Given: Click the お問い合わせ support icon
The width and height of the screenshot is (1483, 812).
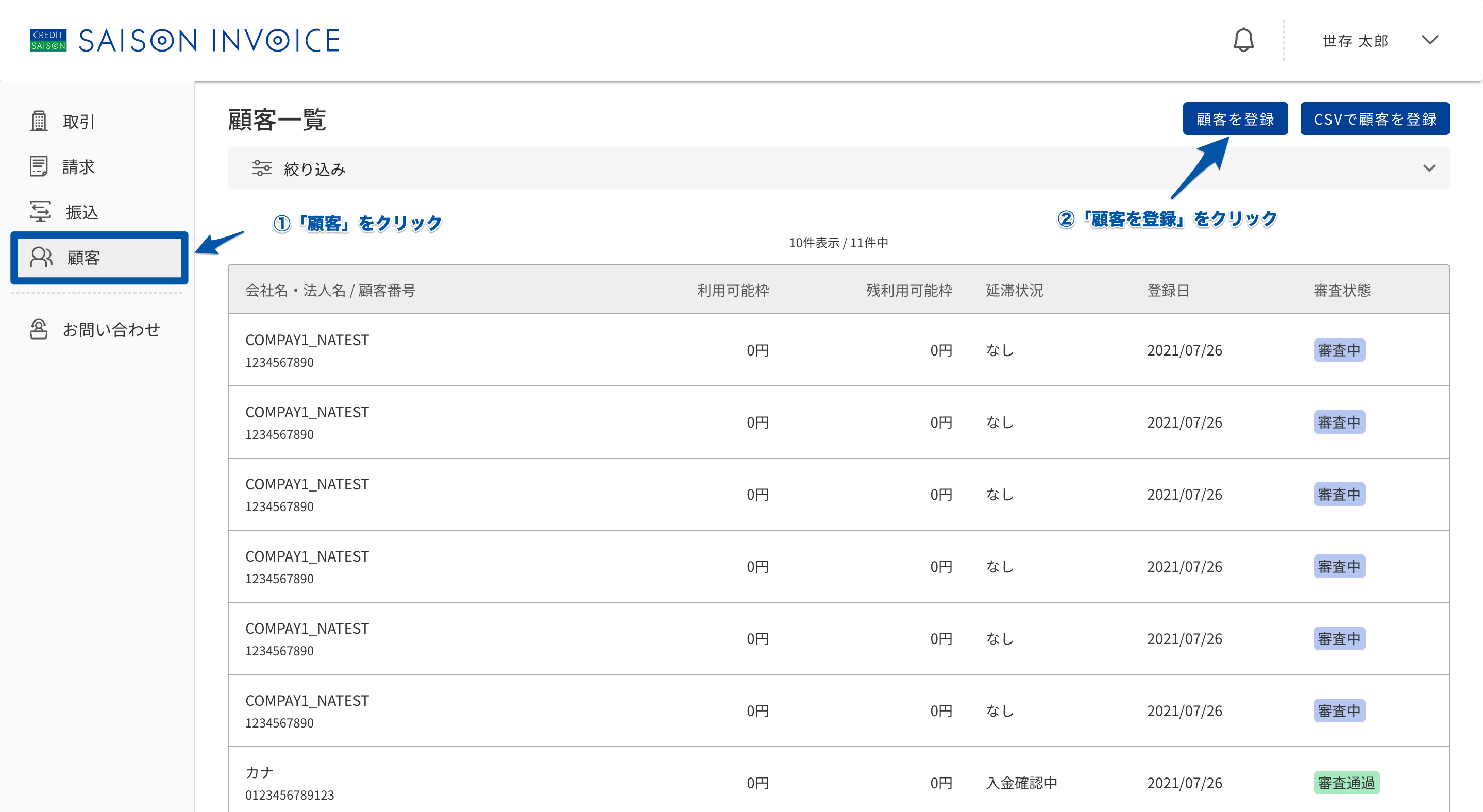Looking at the screenshot, I should [39, 329].
